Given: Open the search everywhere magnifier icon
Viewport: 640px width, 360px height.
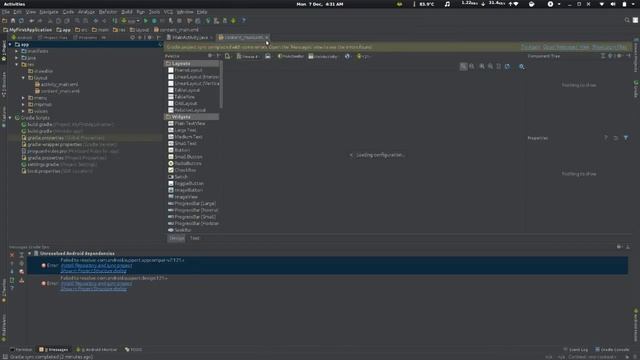Looking at the screenshot, I should click(627, 20).
